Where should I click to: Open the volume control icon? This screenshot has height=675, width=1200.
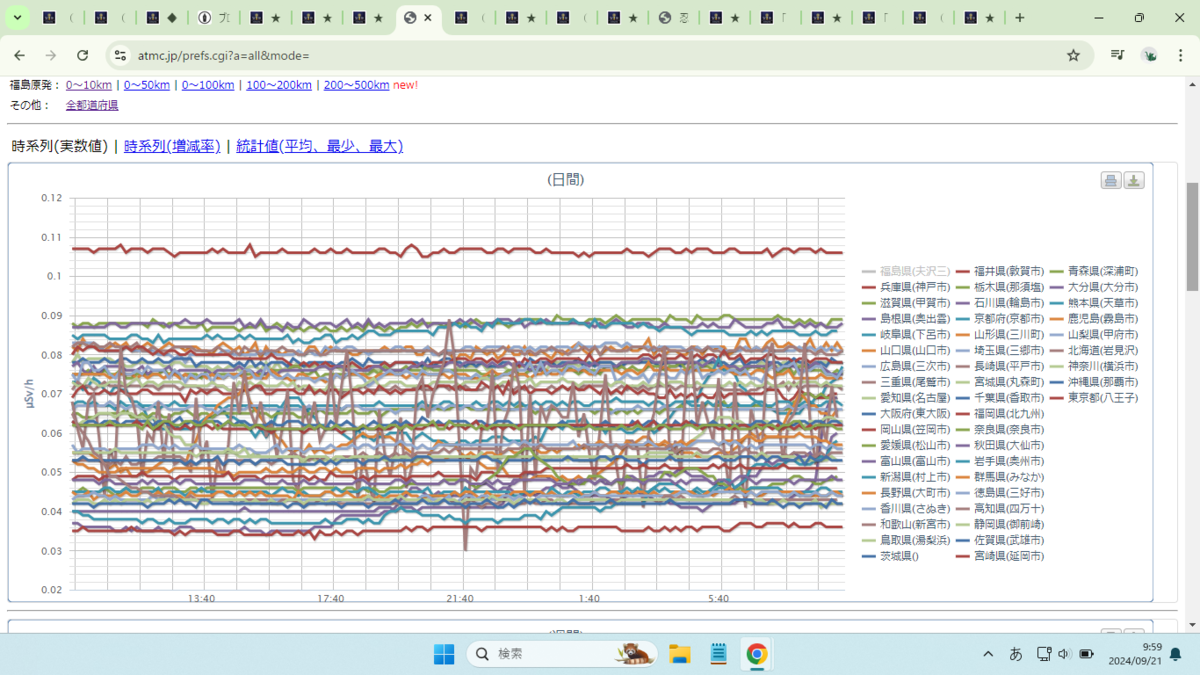coord(1063,654)
